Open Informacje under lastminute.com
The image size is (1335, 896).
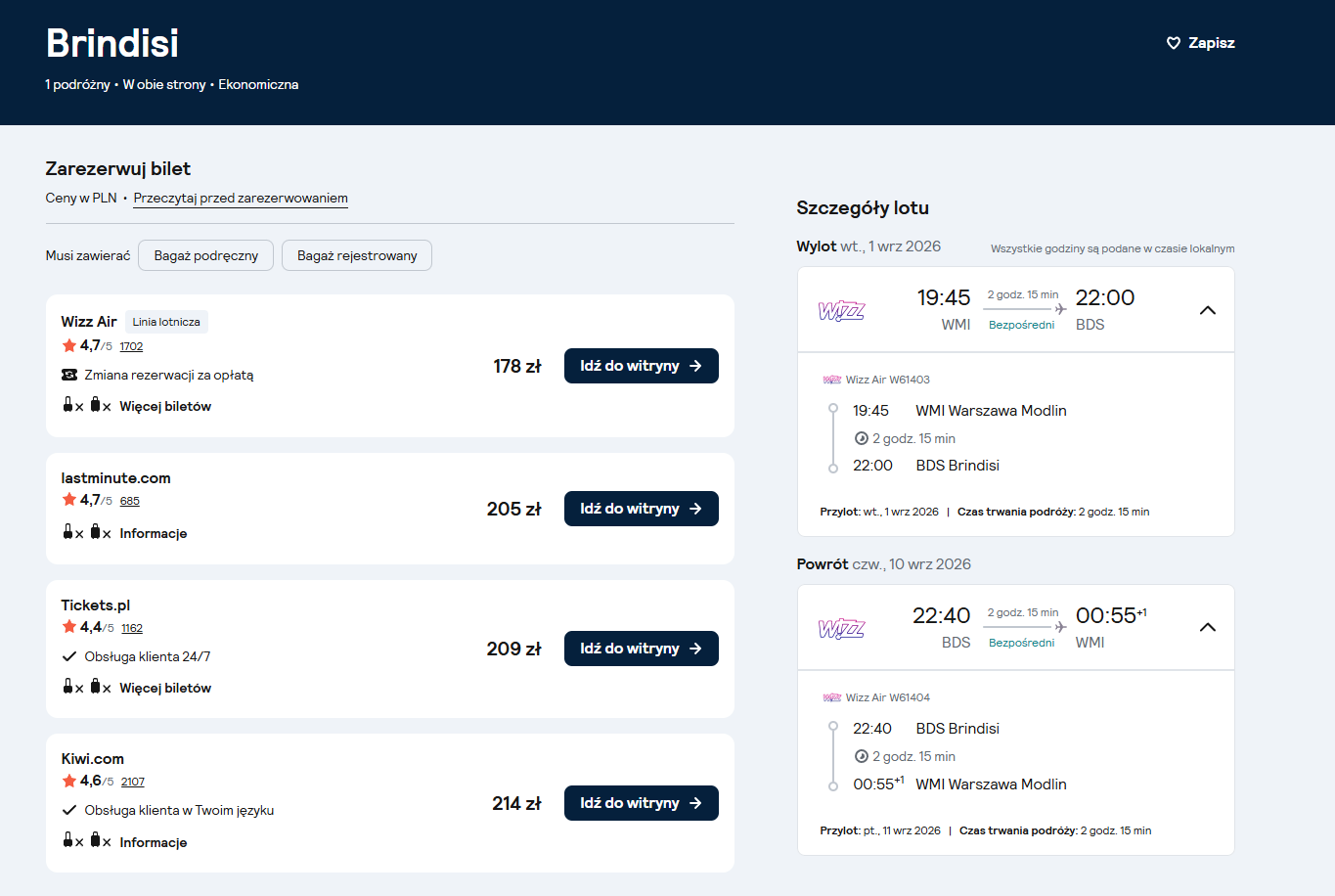(154, 533)
